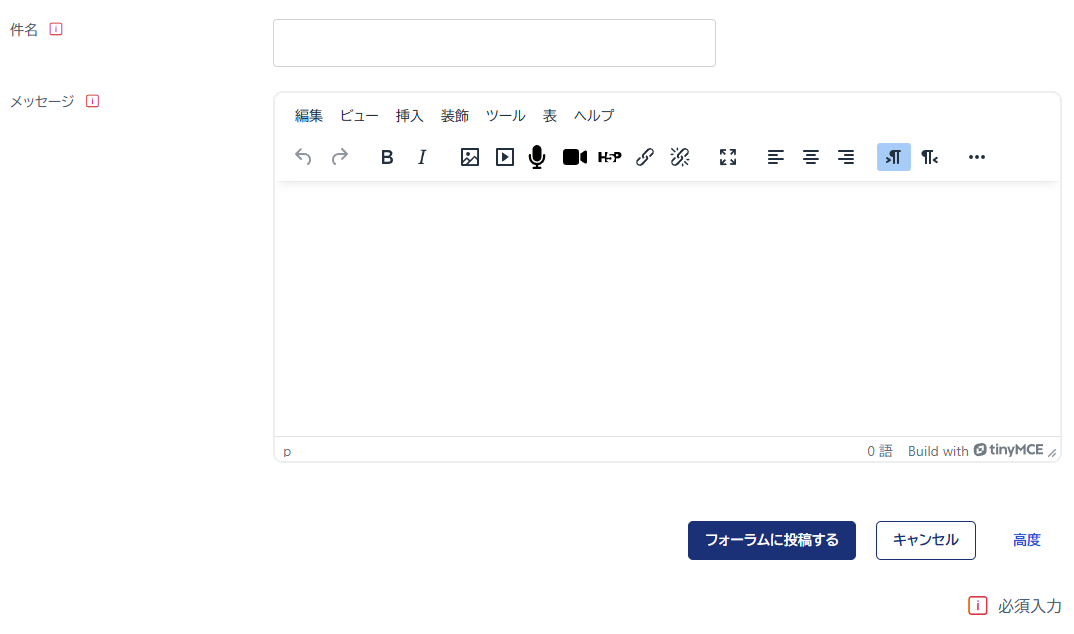Open the Insert H5P tool
Viewport: 1074px width, 634px height.
pyautogui.click(x=609, y=157)
